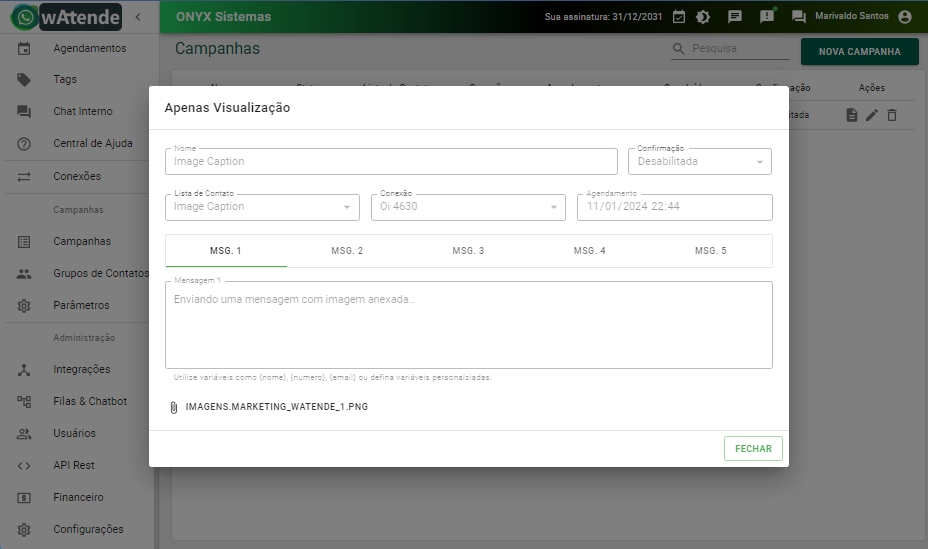Click the Integrações sidebar icon

pyautogui.click(x=24, y=370)
